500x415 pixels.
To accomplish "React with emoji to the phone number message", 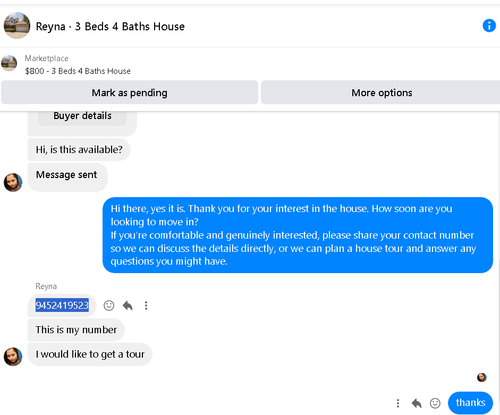I will tap(109, 305).
